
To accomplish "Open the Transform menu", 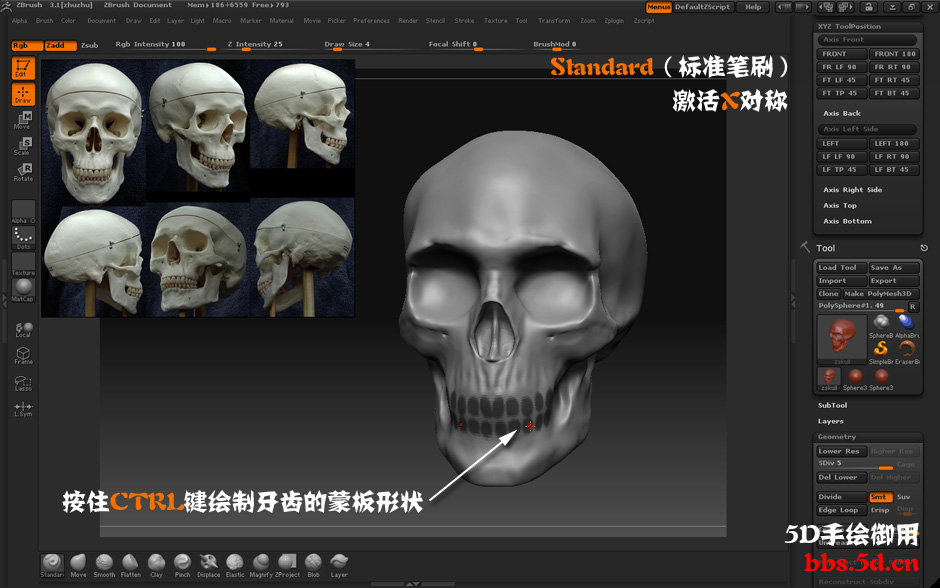I will (554, 20).
